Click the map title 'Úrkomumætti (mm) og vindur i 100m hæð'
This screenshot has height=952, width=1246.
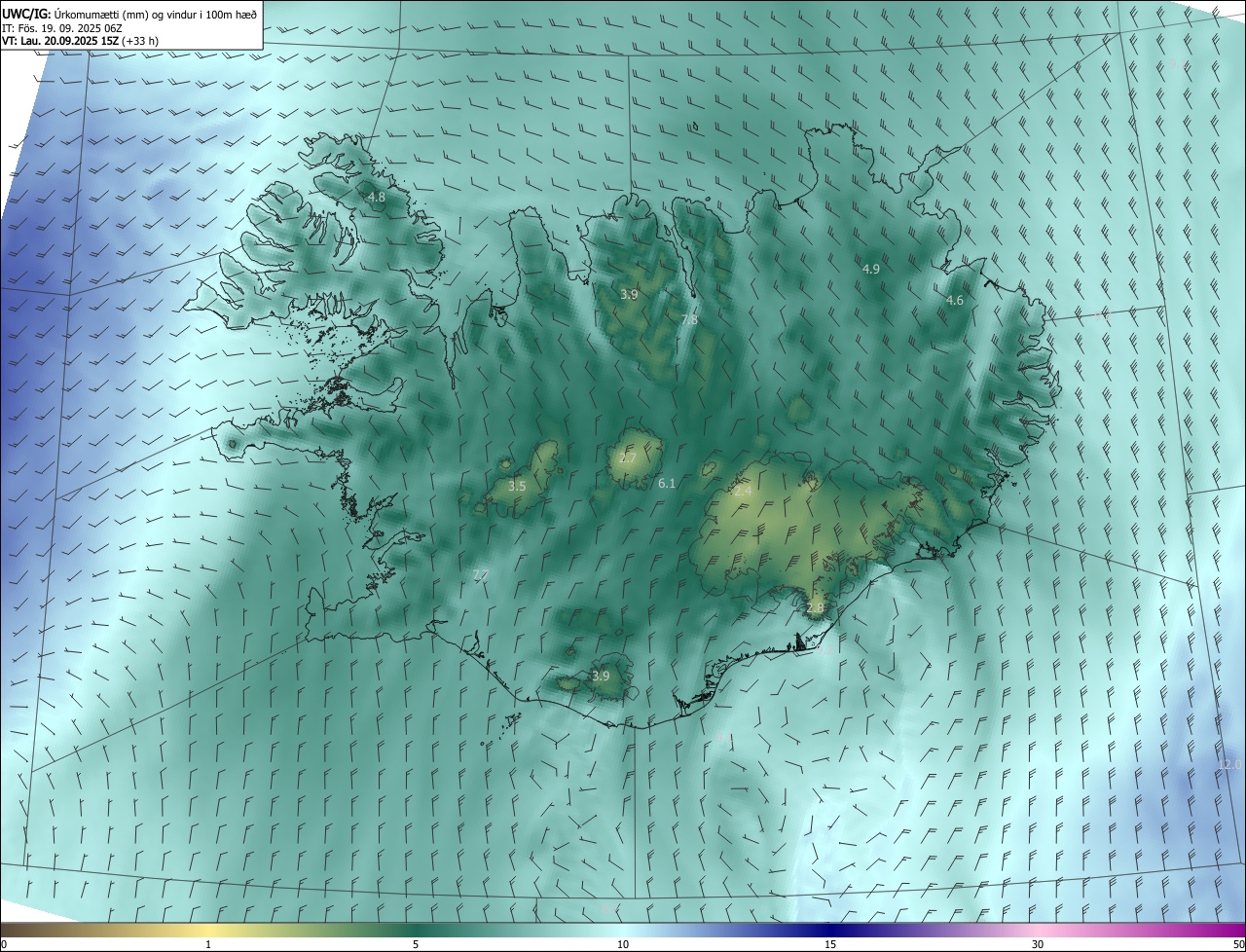(156, 14)
